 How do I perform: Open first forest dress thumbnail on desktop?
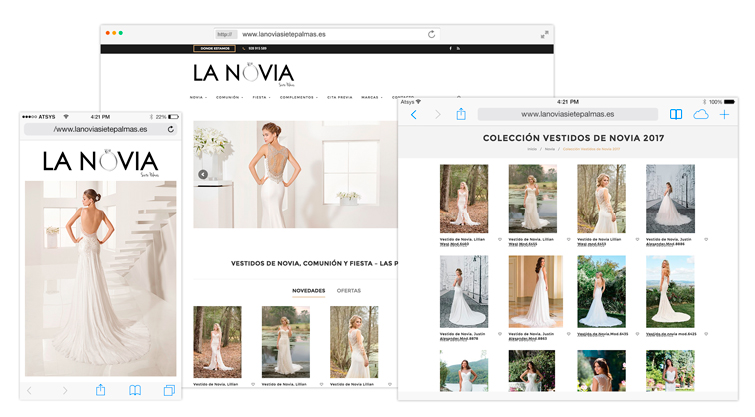(x=217, y=342)
